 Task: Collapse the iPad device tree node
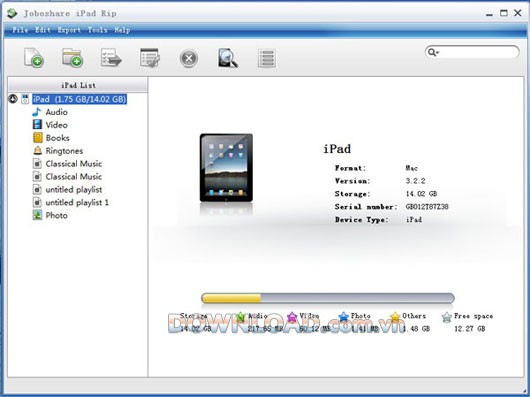coord(13,99)
